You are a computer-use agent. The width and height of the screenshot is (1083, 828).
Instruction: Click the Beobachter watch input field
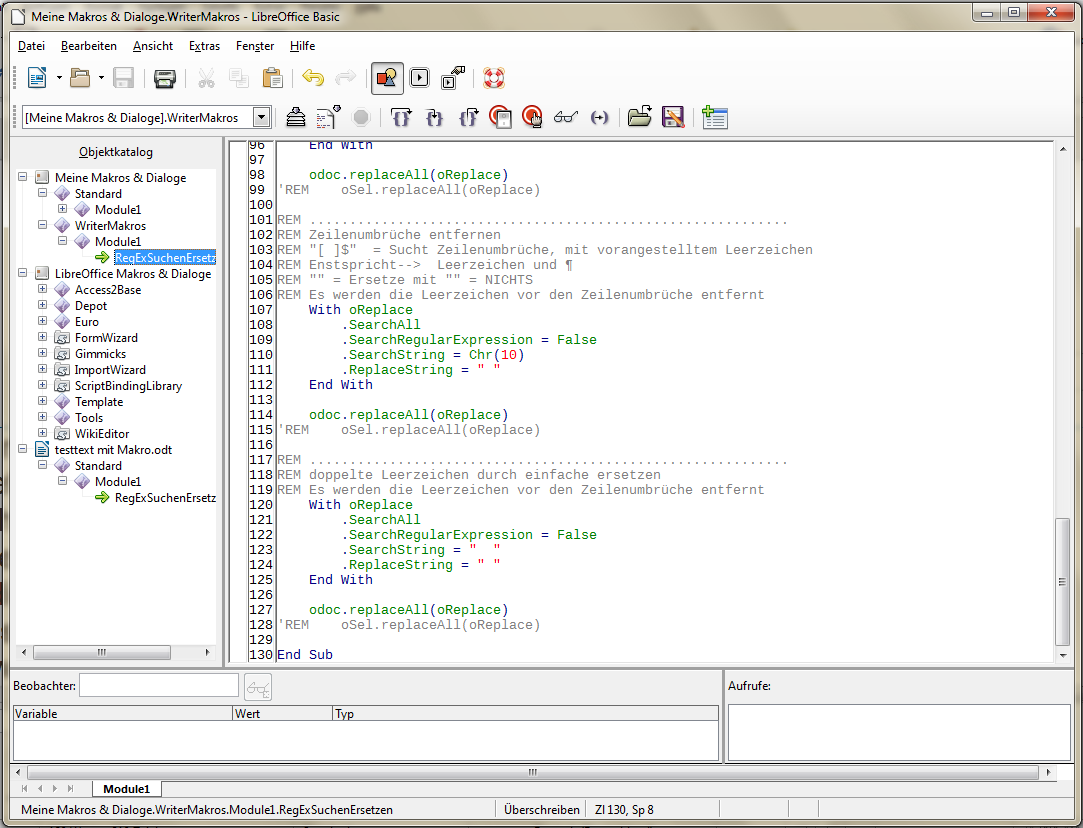[x=159, y=686]
